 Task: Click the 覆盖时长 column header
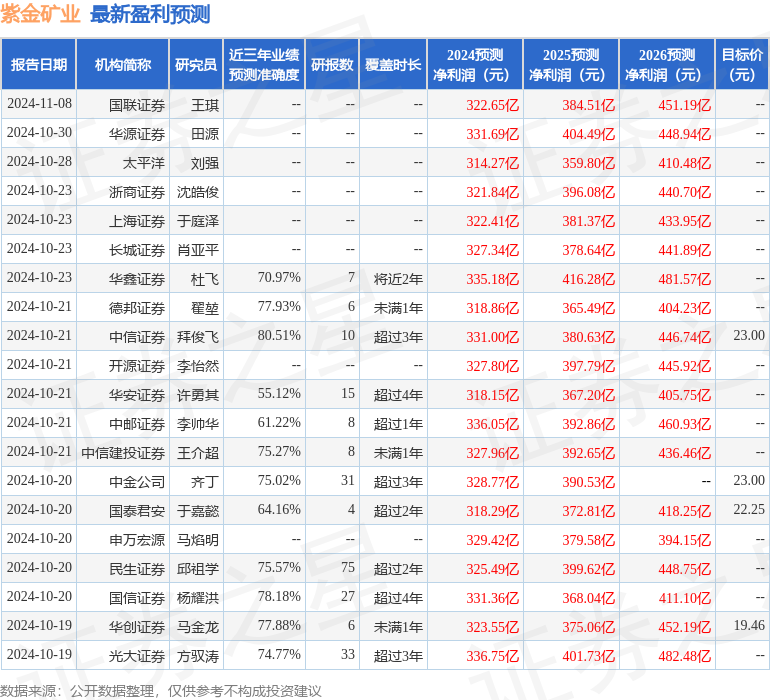tap(393, 64)
